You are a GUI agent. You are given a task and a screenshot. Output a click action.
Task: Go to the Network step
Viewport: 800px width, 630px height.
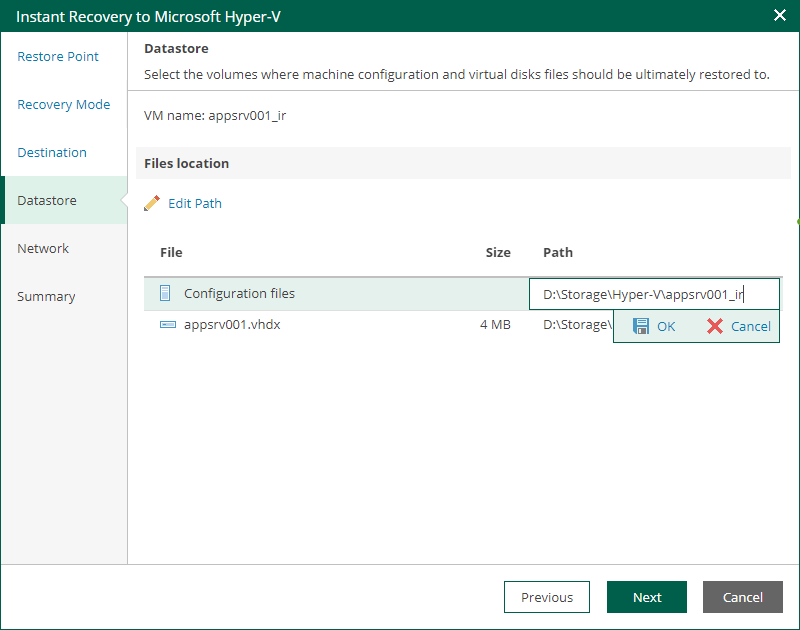point(43,248)
